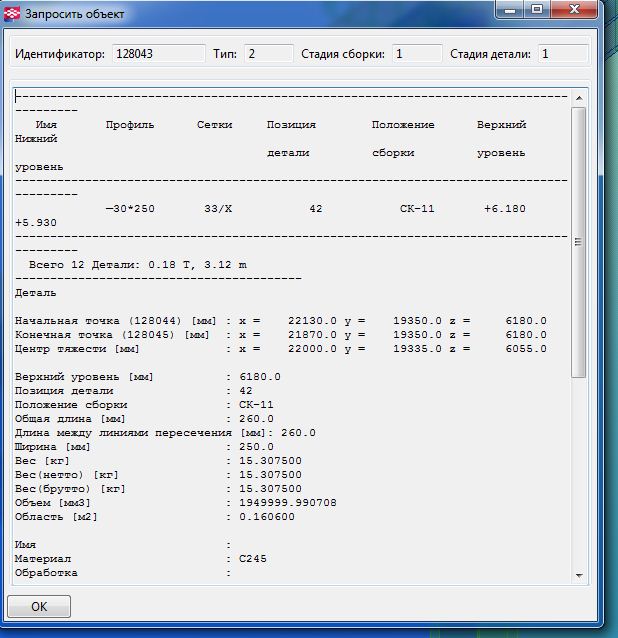This screenshot has width=618, height=638.
Task: Click scrollbar up arrow in report area
Action: tap(578, 97)
